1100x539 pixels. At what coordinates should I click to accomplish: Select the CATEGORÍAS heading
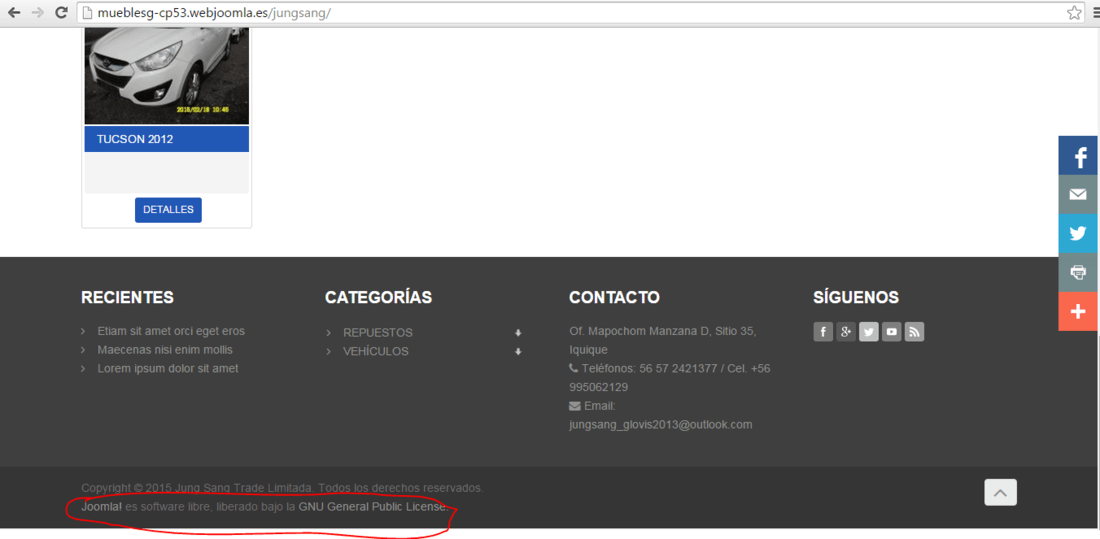point(378,298)
